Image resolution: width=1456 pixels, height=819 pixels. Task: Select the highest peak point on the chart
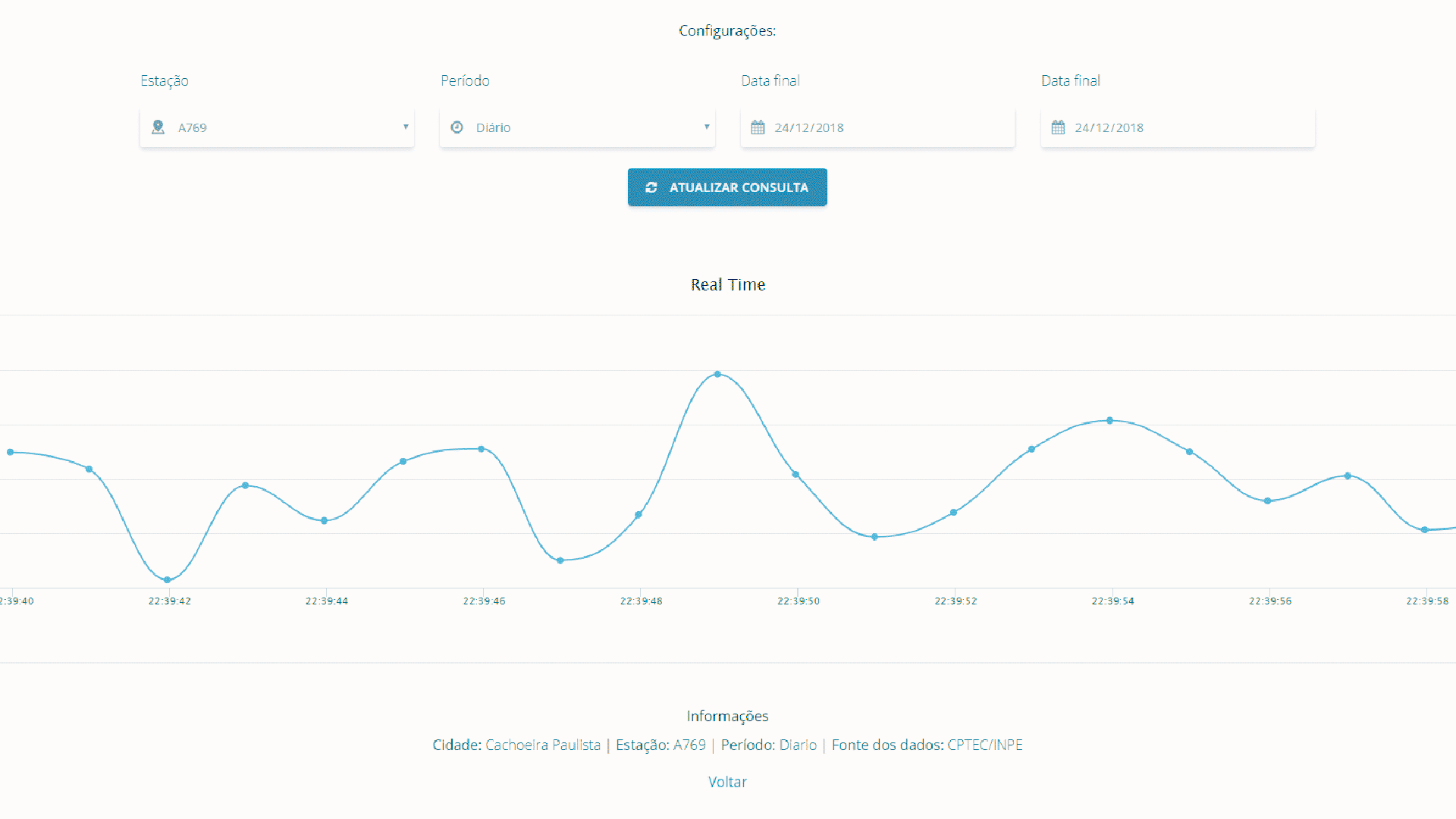pos(717,374)
